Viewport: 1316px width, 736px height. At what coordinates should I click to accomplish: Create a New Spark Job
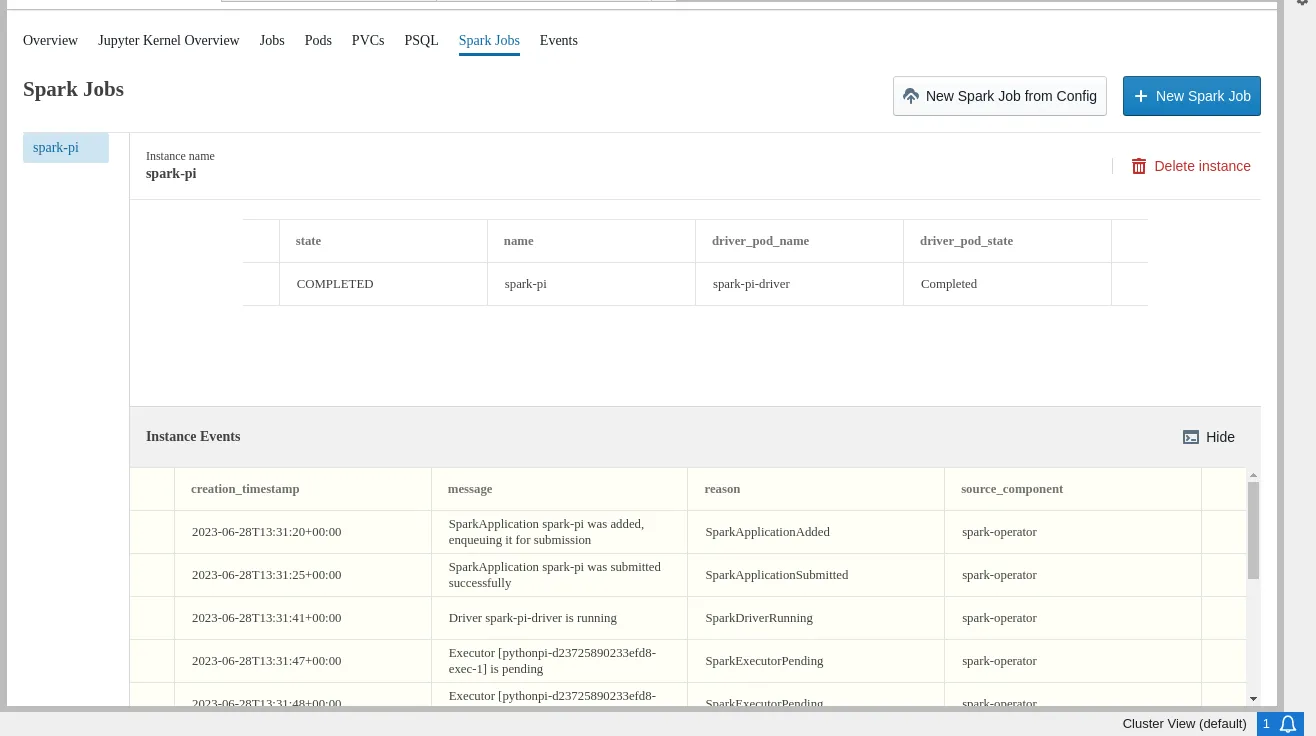click(x=1192, y=96)
